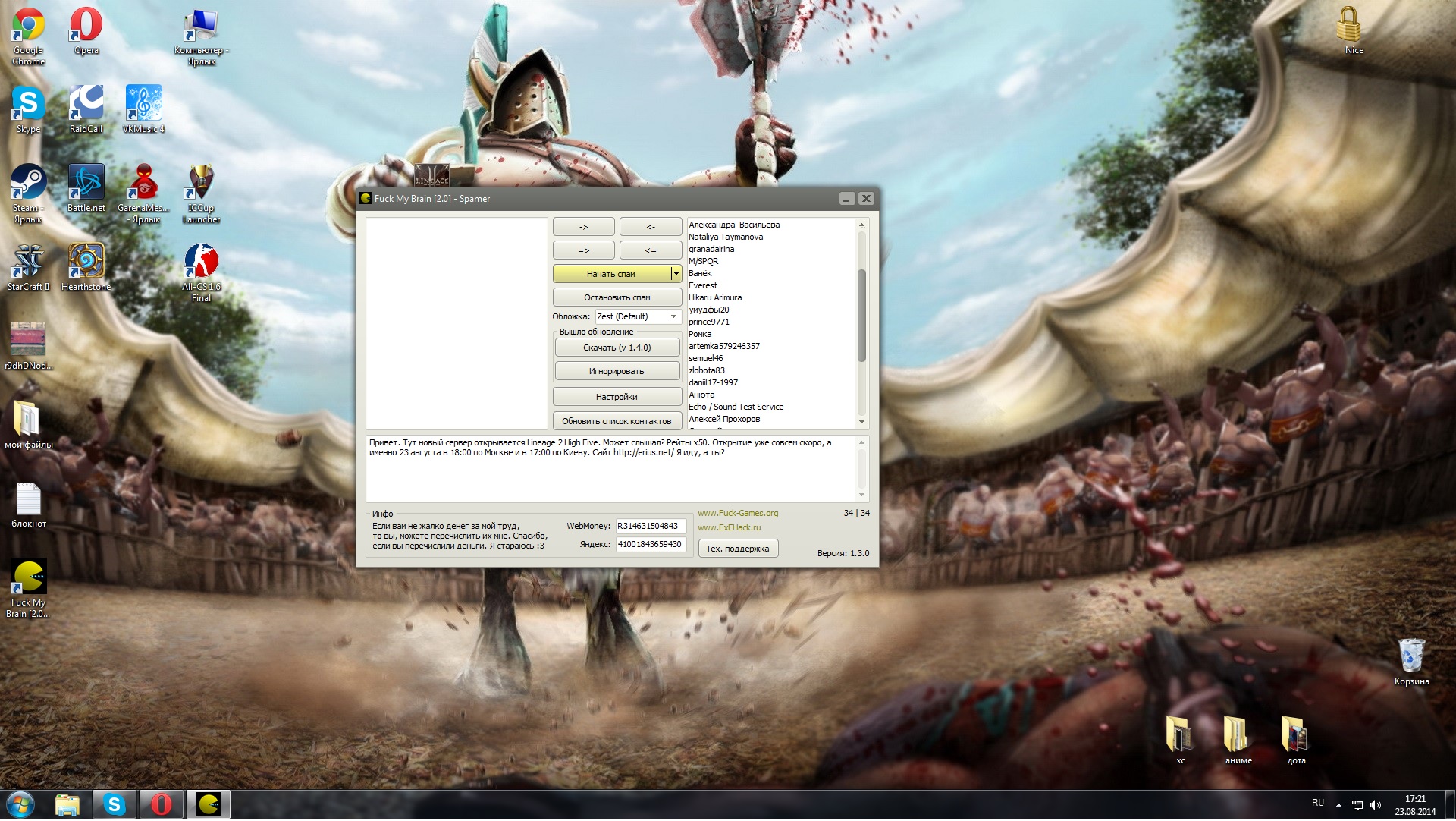Open the Корзина recycle bin
Screen dimensions: 1456x821
[1411, 662]
